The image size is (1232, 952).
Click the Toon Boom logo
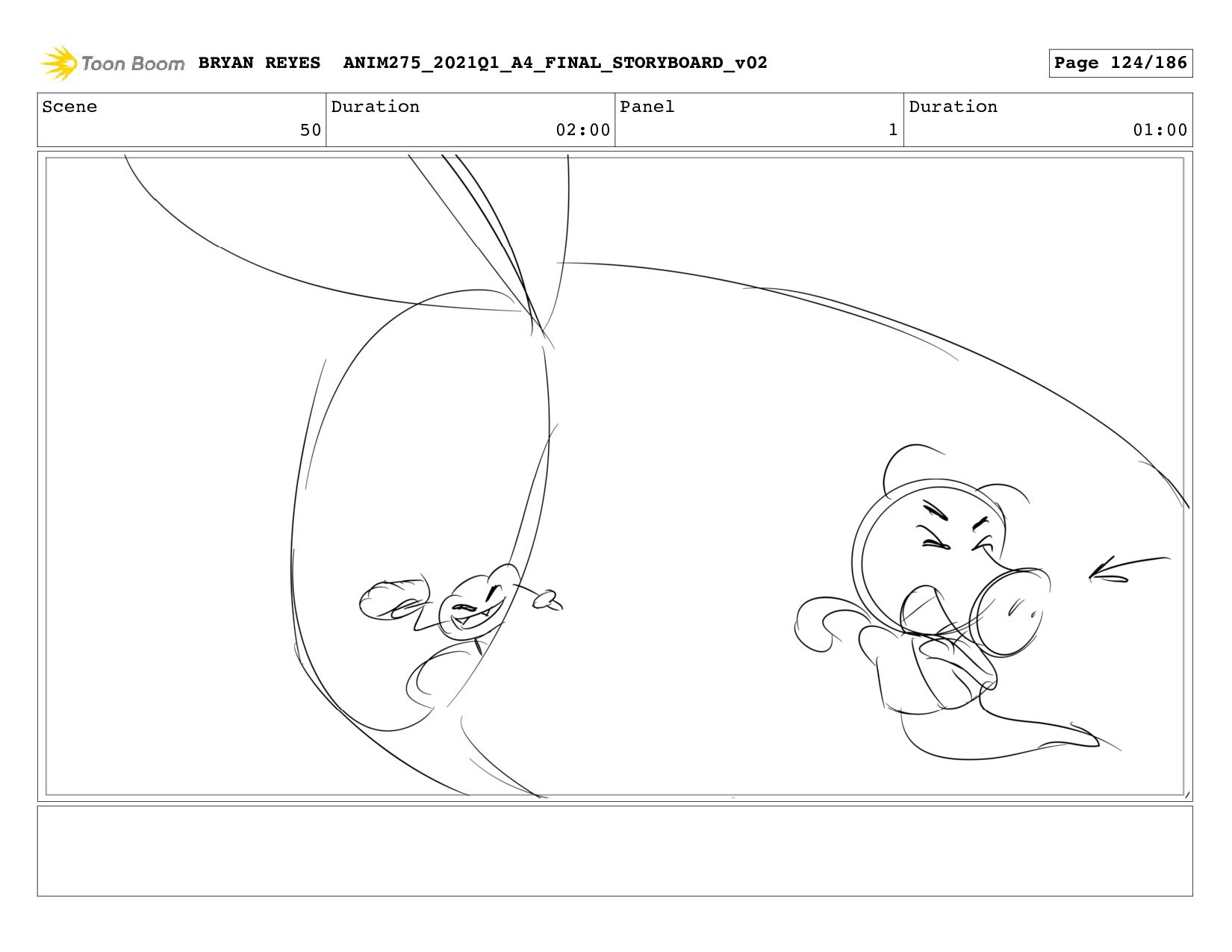[112, 63]
